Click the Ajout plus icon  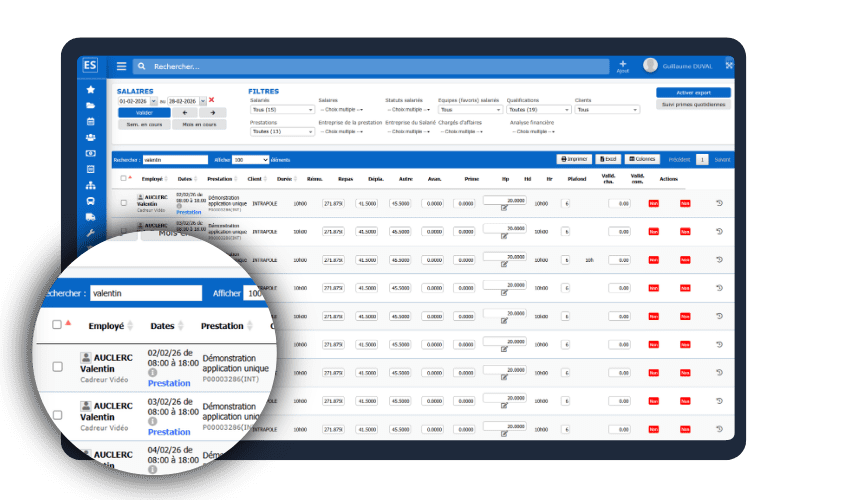(x=623, y=66)
